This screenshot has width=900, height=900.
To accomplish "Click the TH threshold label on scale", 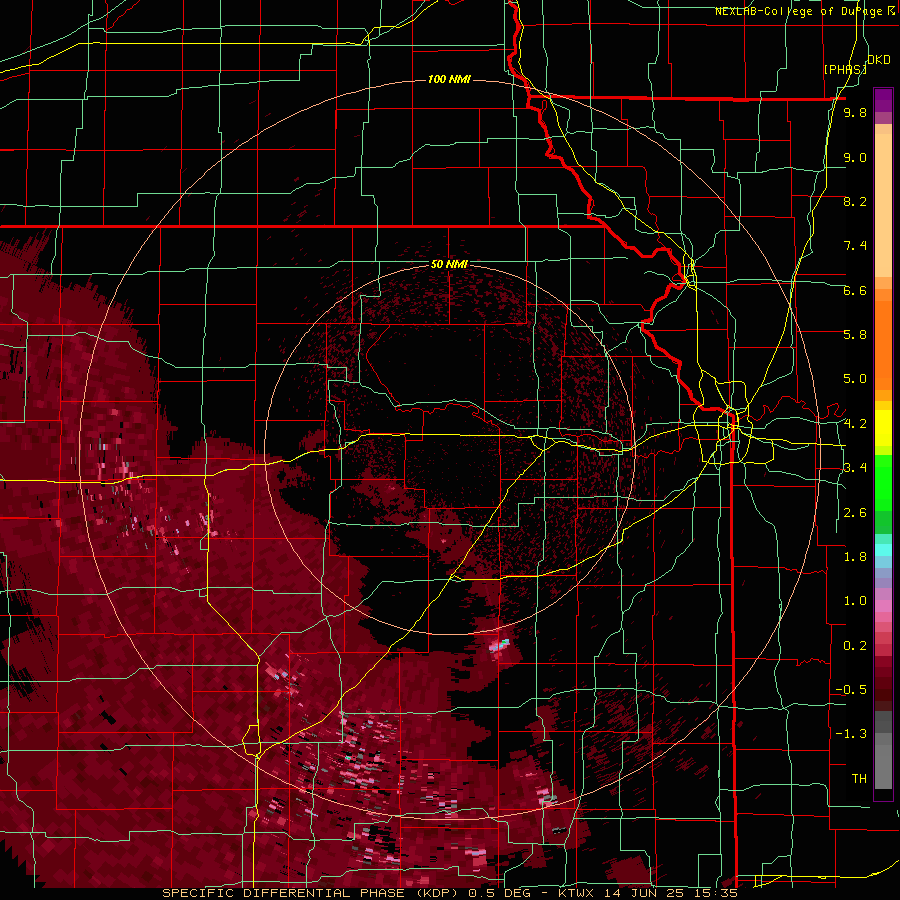I will pos(859,779).
